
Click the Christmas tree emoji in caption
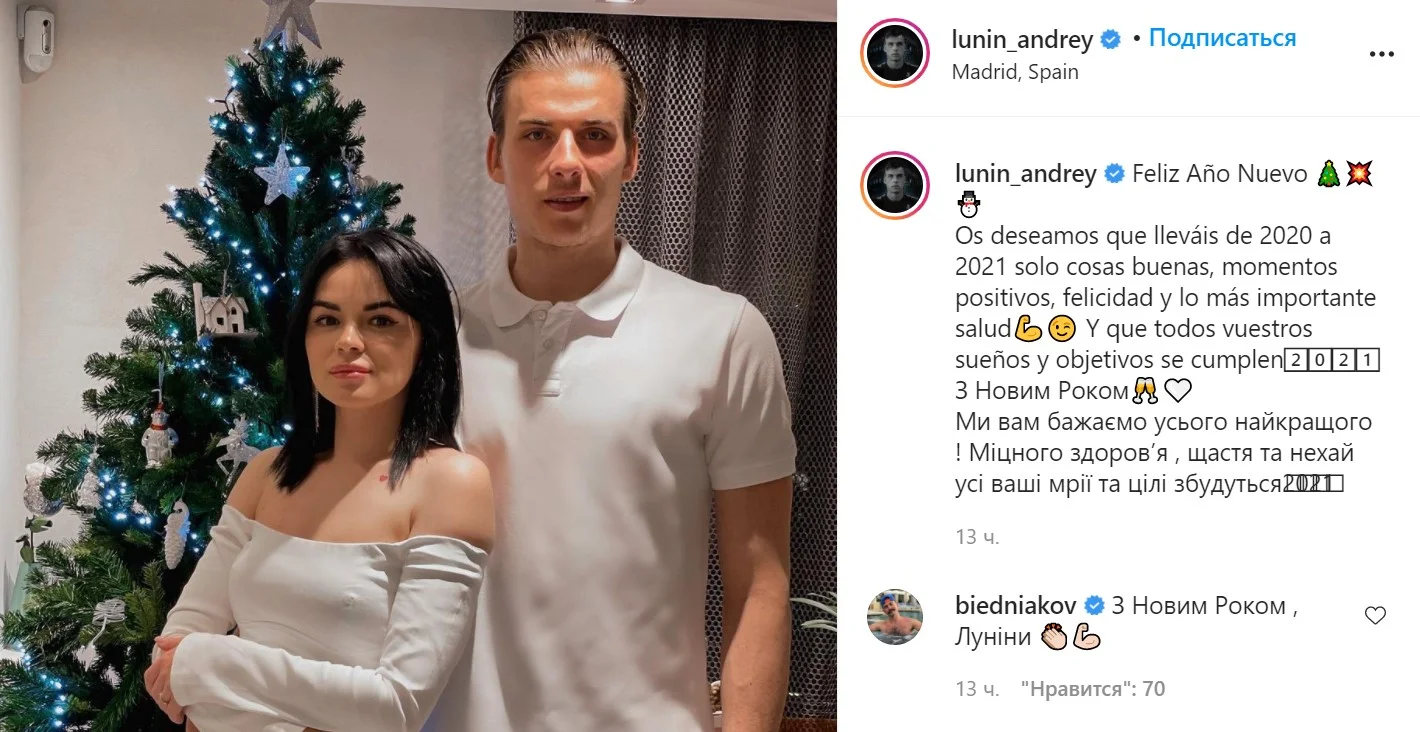(x=1328, y=174)
